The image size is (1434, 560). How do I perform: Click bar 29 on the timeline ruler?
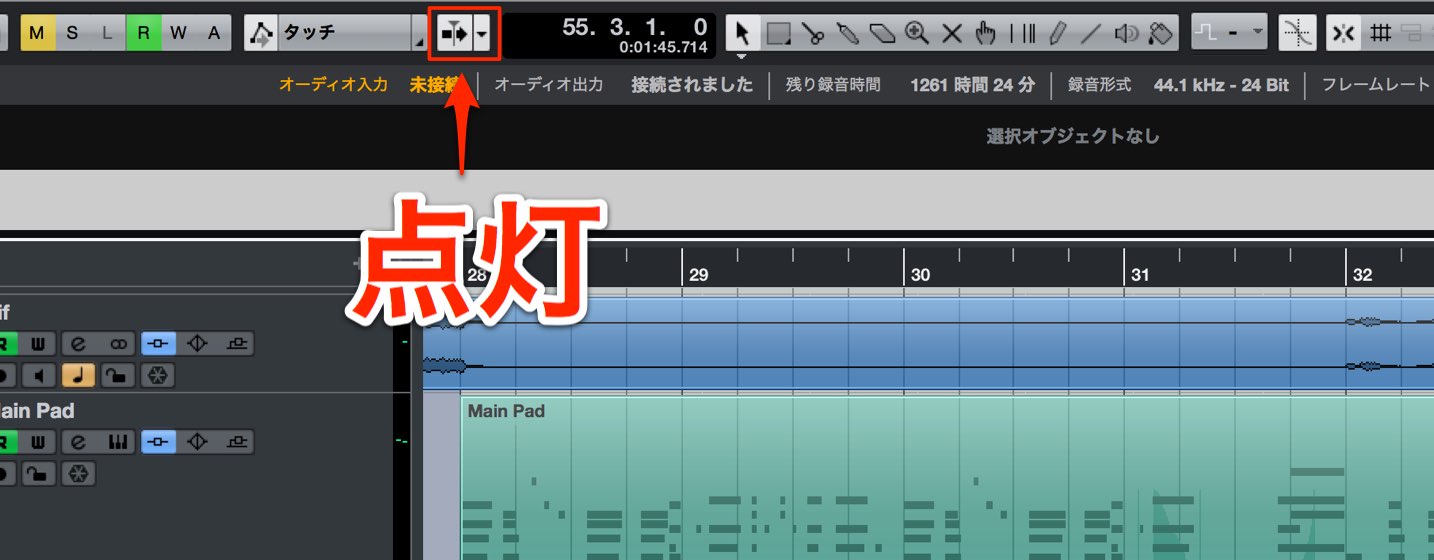coord(698,275)
